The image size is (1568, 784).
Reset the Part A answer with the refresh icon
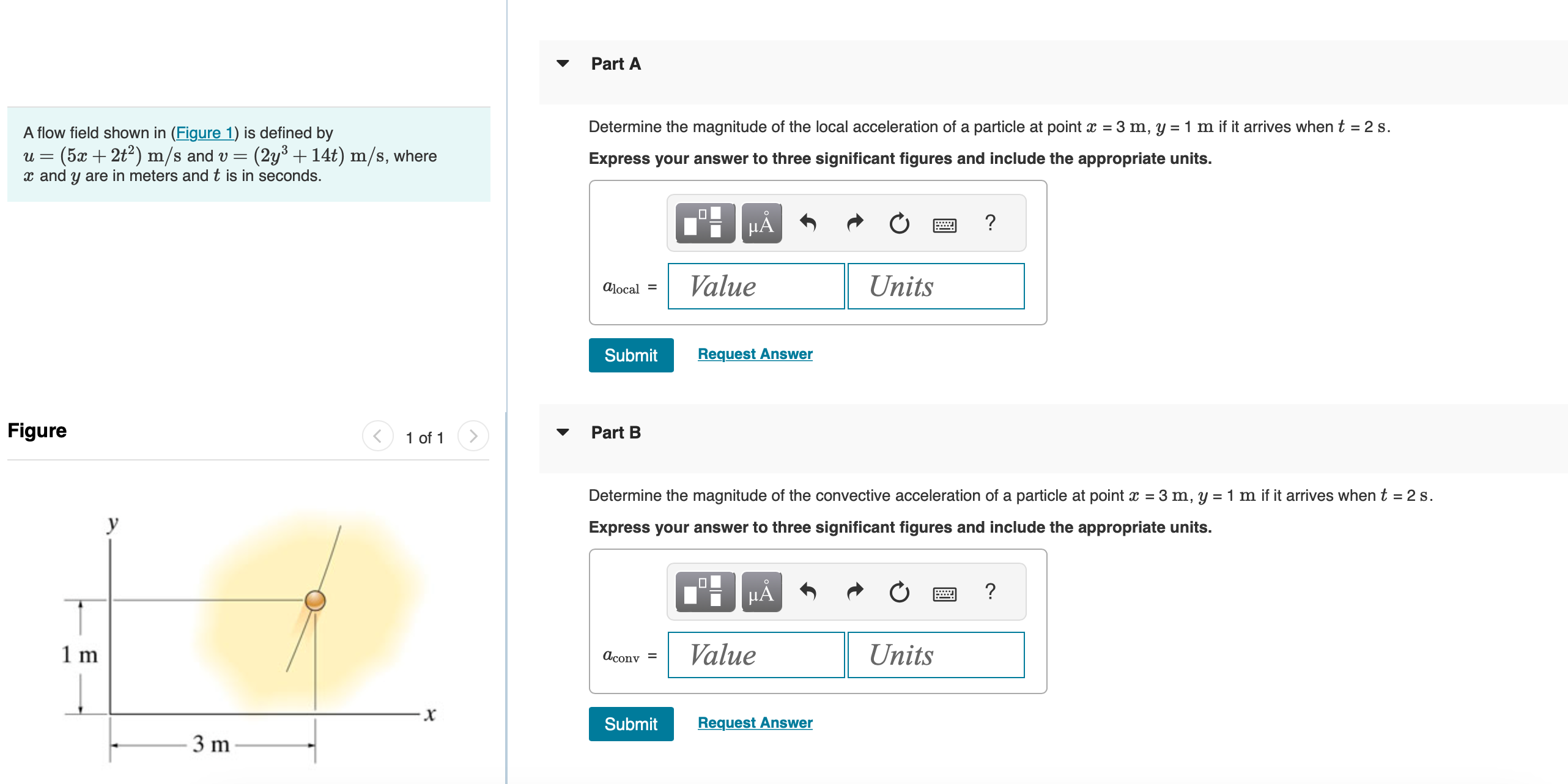(x=899, y=223)
